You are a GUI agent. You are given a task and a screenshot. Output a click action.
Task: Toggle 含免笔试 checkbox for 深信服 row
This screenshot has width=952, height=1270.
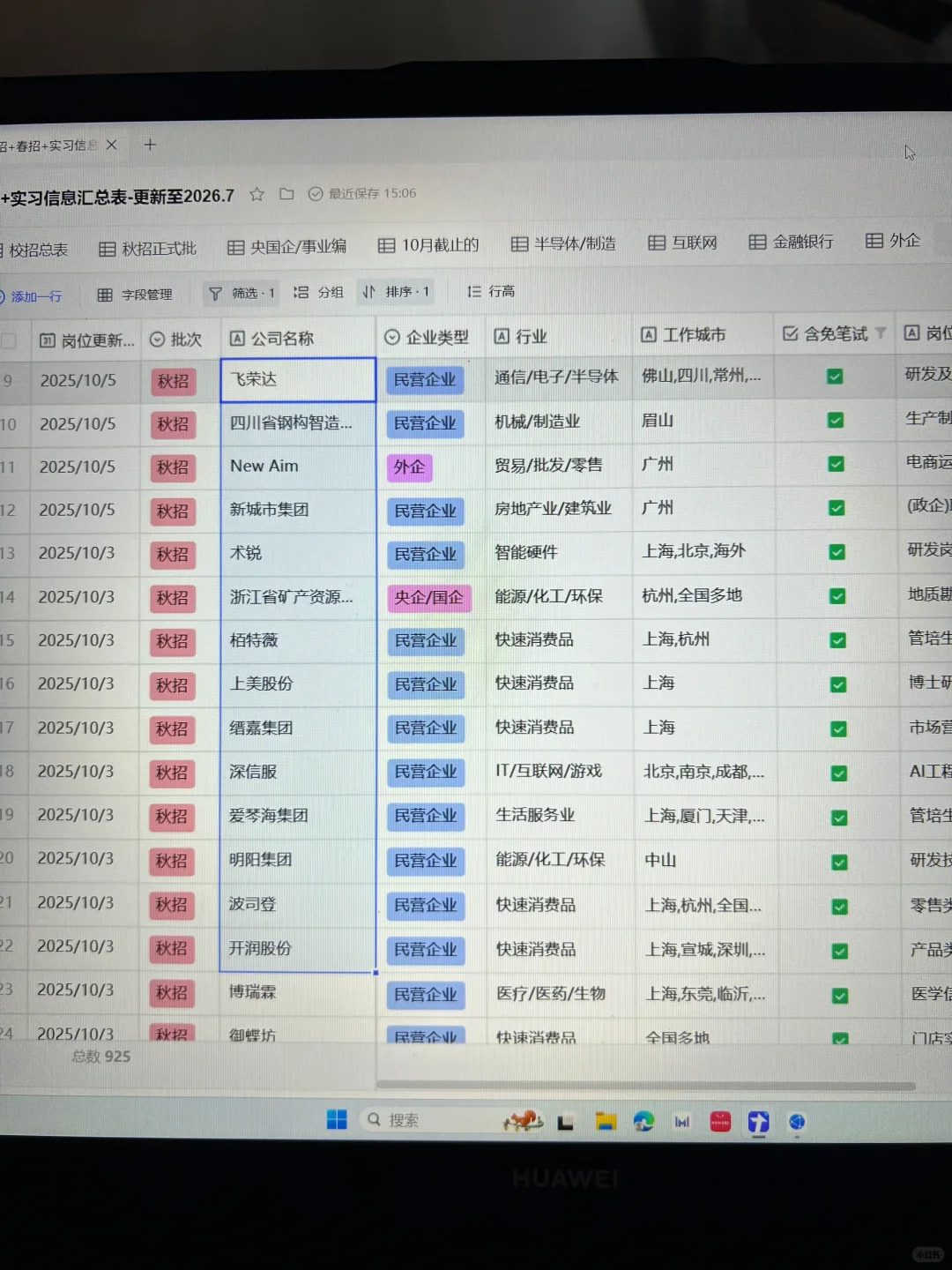(x=839, y=773)
